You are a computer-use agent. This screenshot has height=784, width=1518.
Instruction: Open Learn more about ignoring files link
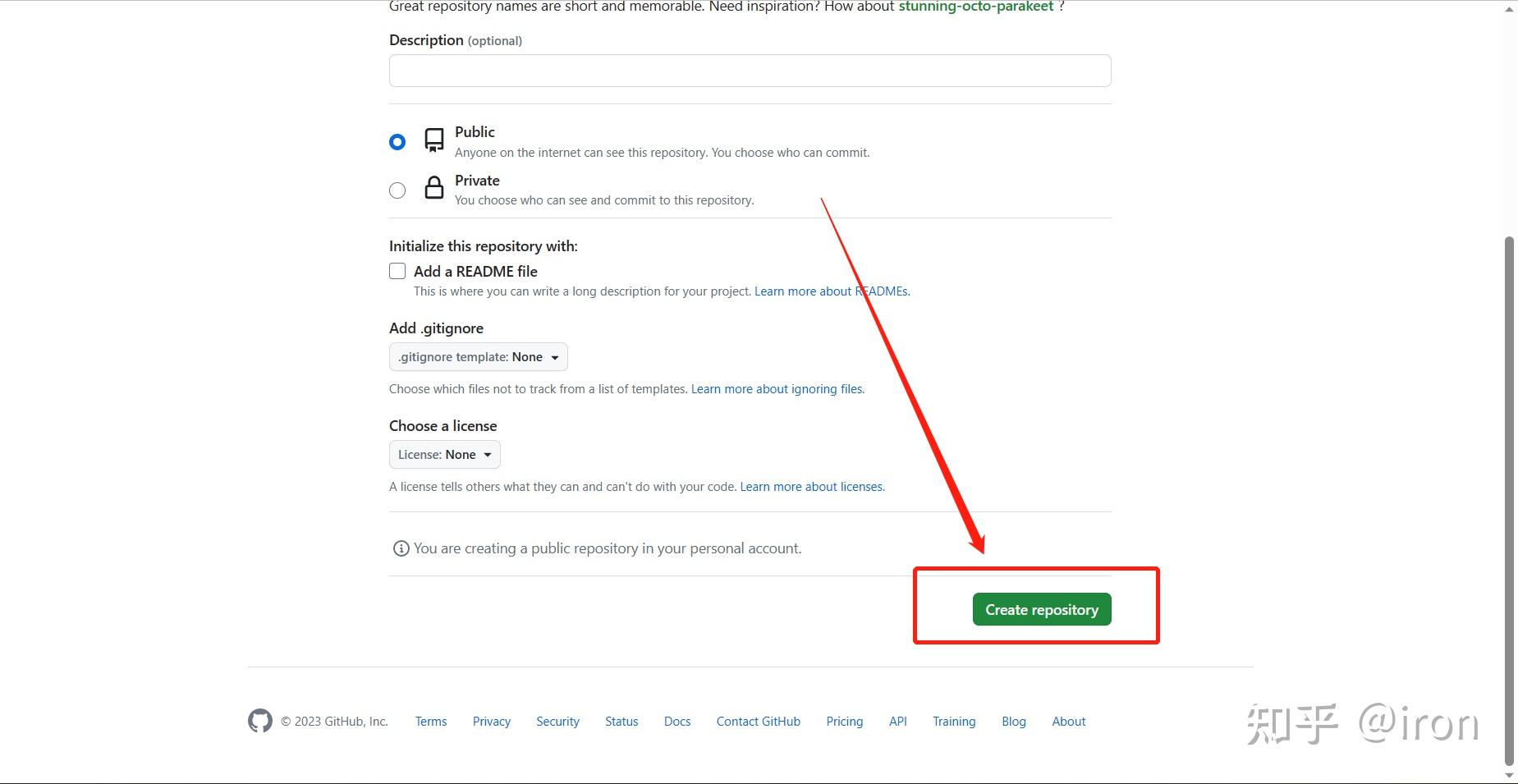click(x=777, y=389)
